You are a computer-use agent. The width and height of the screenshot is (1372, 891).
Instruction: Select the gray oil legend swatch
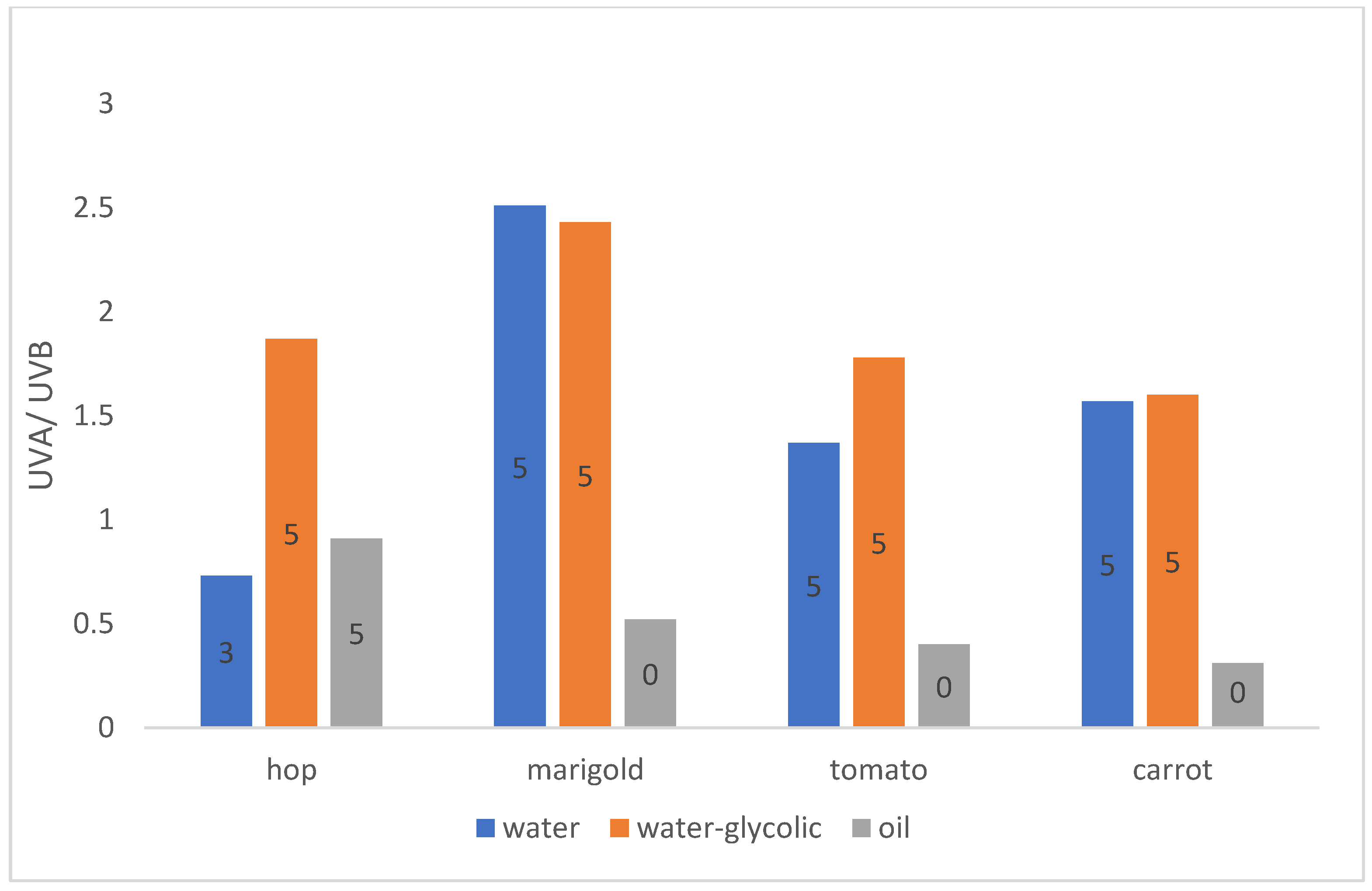861,828
